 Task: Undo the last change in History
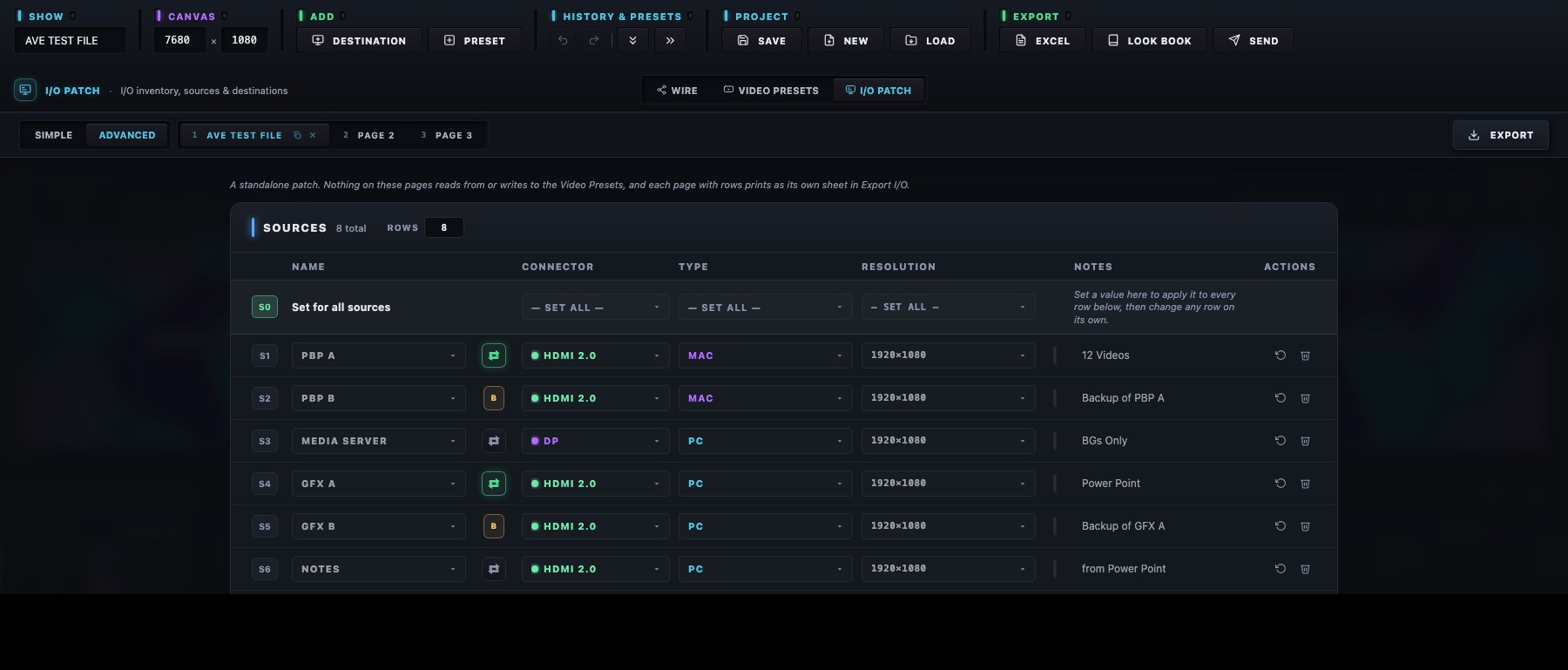(563, 40)
